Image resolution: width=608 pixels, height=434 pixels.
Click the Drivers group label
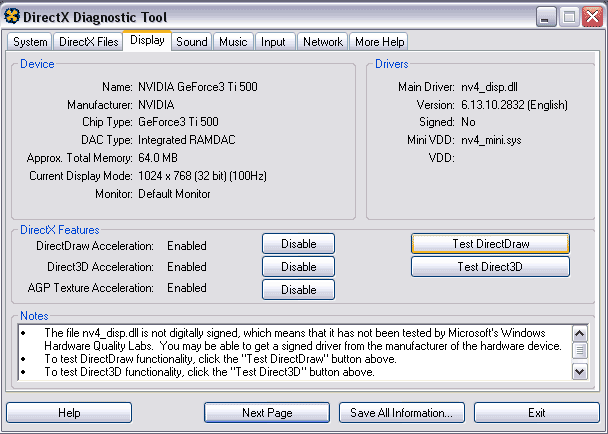pos(392,64)
